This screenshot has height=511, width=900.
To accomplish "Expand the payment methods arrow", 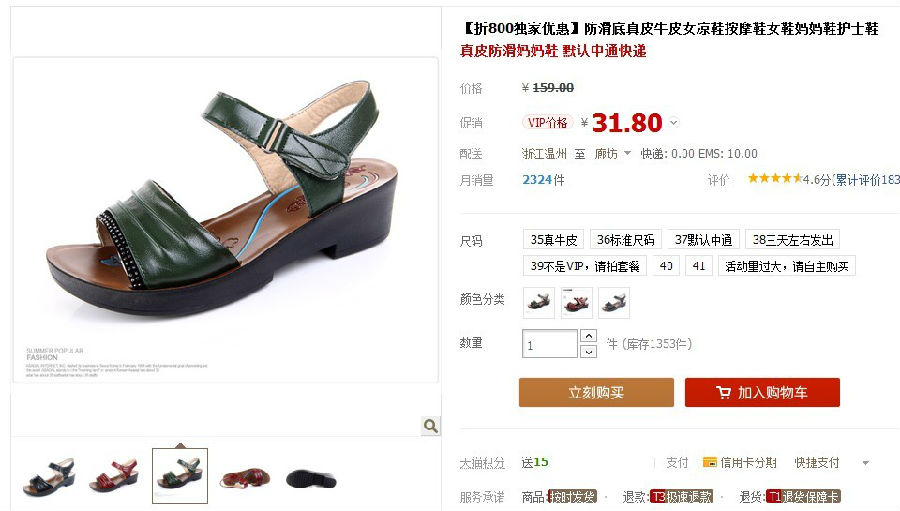I will (866, 463).
